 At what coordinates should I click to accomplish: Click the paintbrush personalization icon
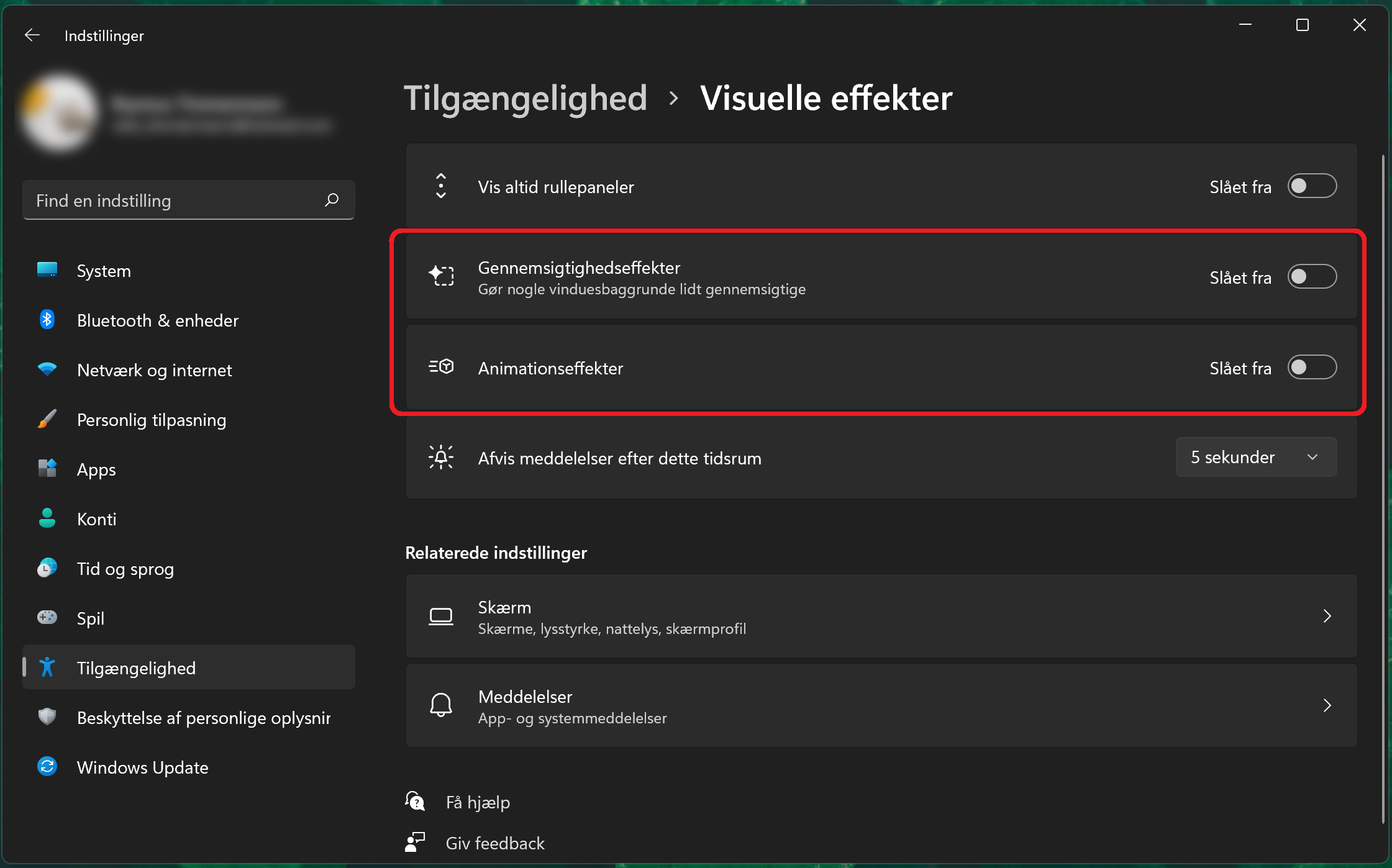point(47,419)
